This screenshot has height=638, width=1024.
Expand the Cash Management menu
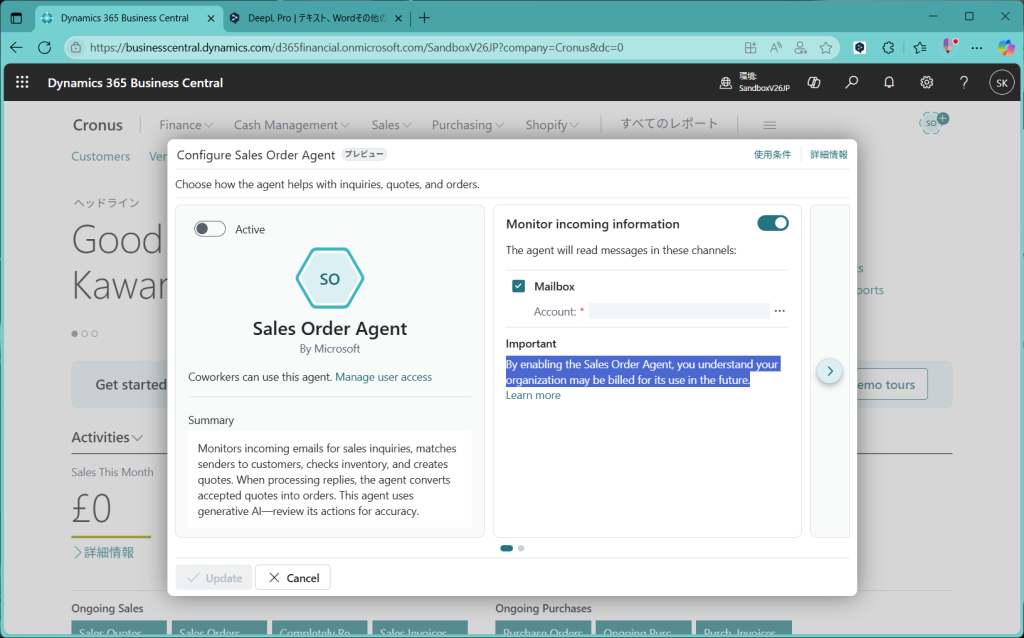click(x=292, y=125)
